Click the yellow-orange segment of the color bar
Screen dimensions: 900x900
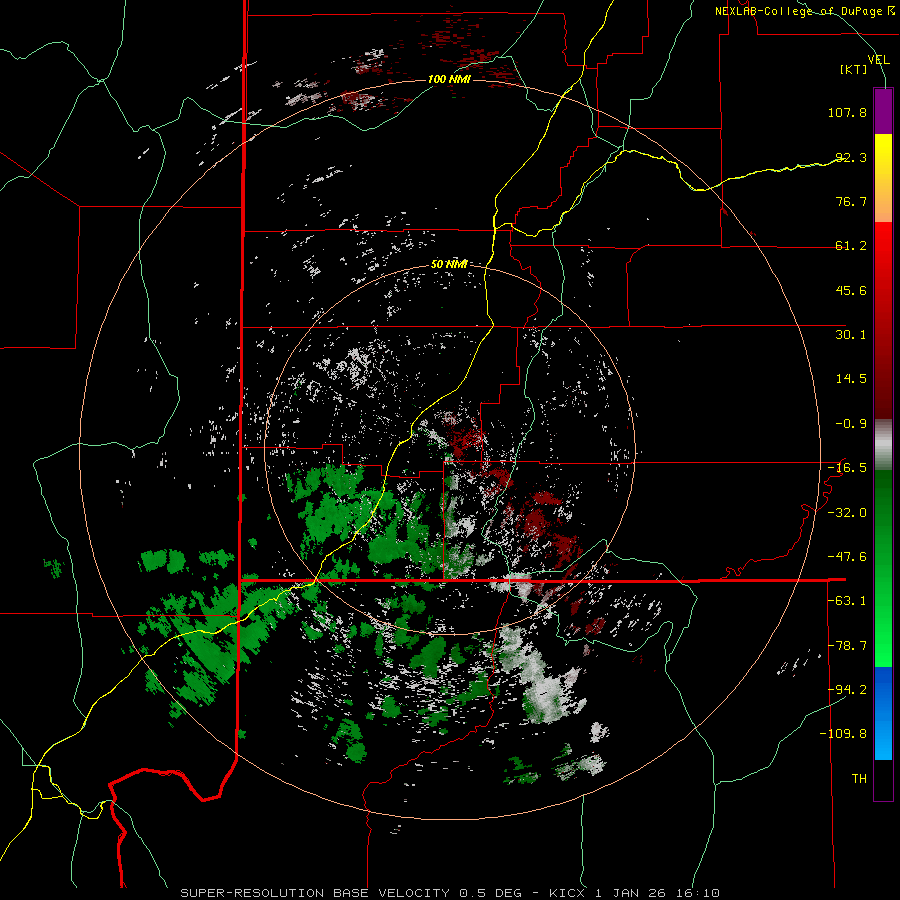coord(883,178)
